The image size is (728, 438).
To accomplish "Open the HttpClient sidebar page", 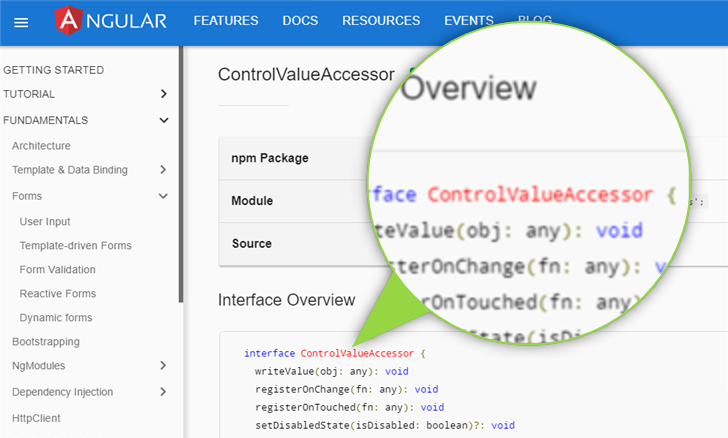I will (36, 418).
